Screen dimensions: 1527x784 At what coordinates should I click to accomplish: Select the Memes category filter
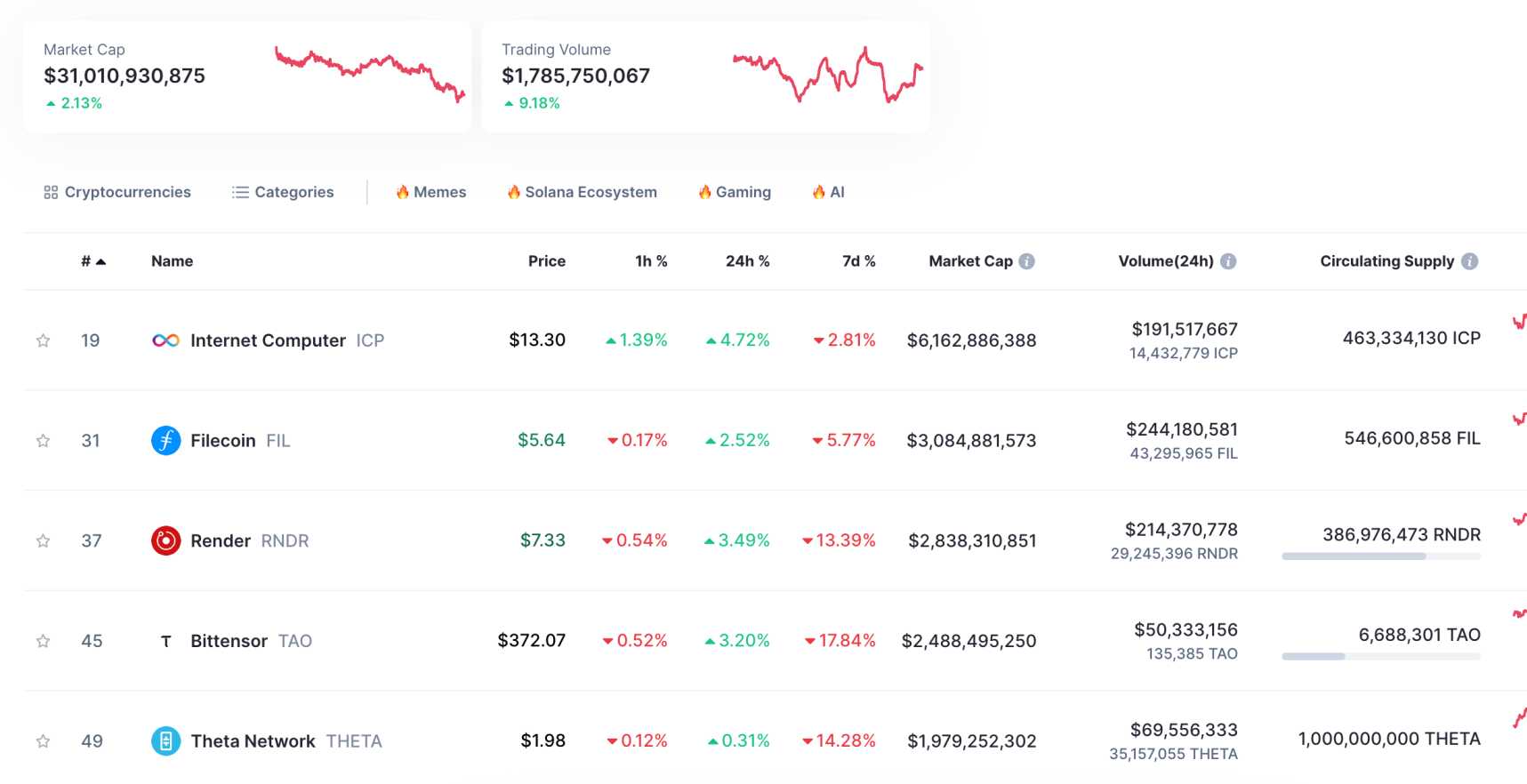click(x=431, y=192)
